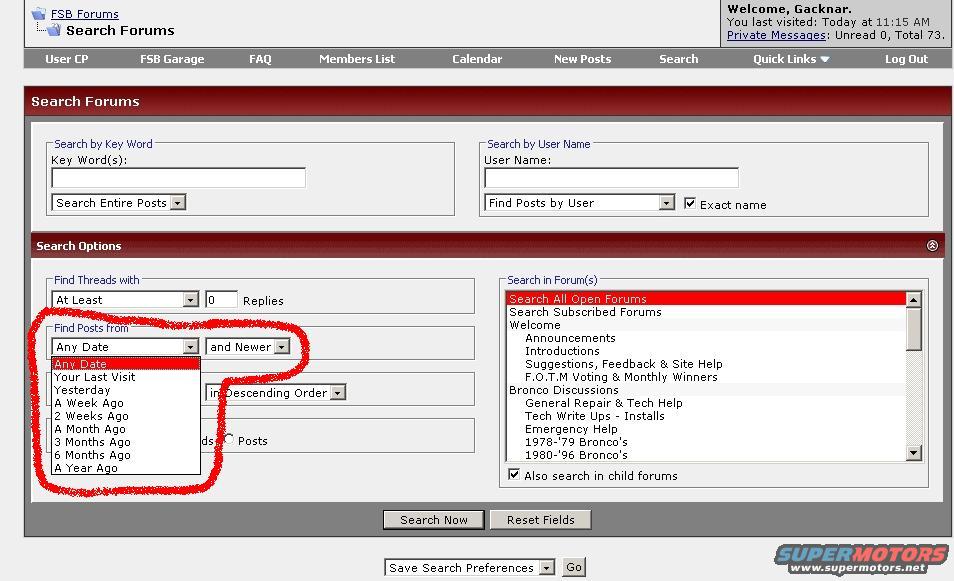Open the Private Messages link
Screen dimensions: 954x581
(x=776, y=35)
